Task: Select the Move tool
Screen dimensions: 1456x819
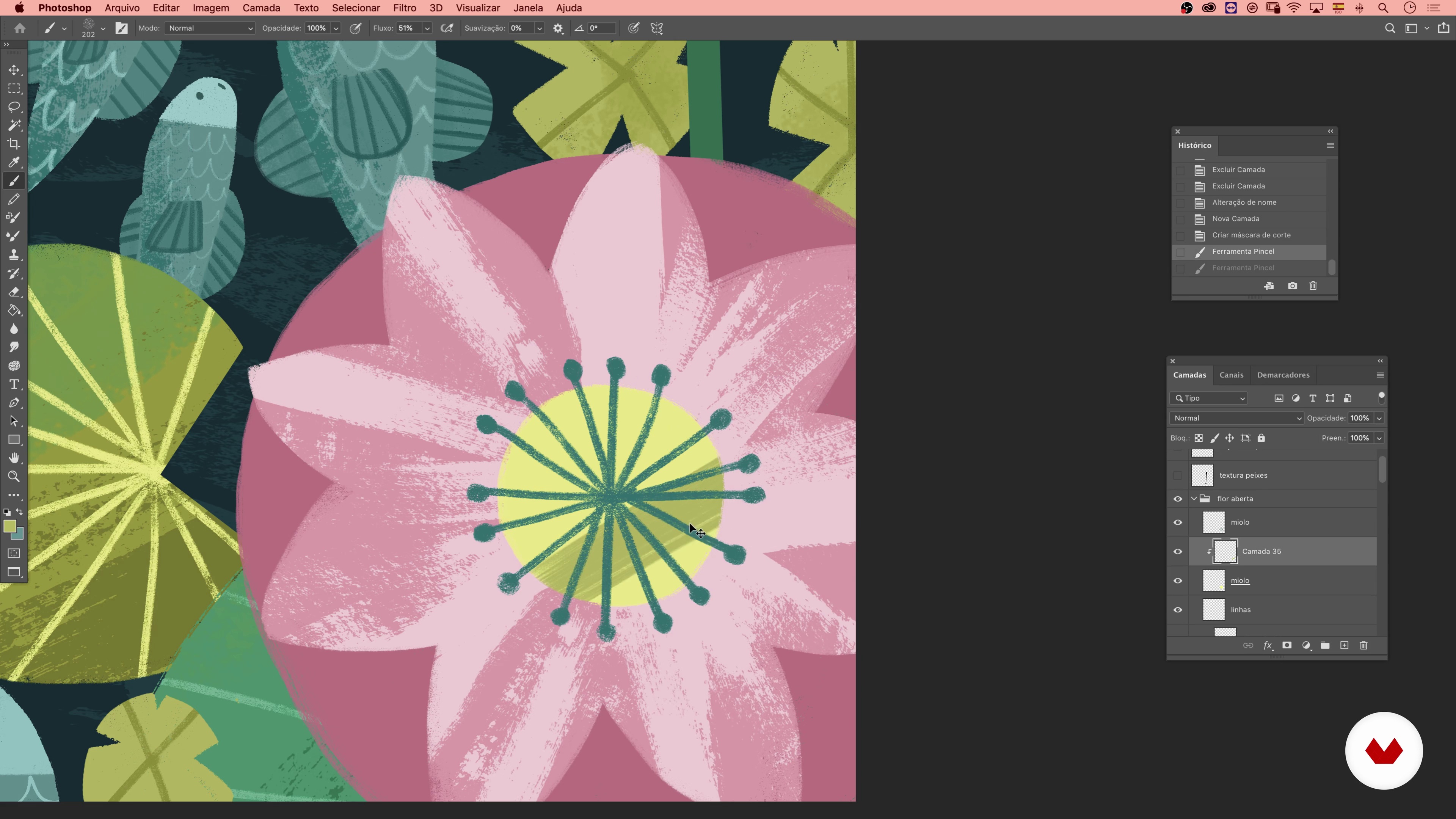Action: coord(14,70)
